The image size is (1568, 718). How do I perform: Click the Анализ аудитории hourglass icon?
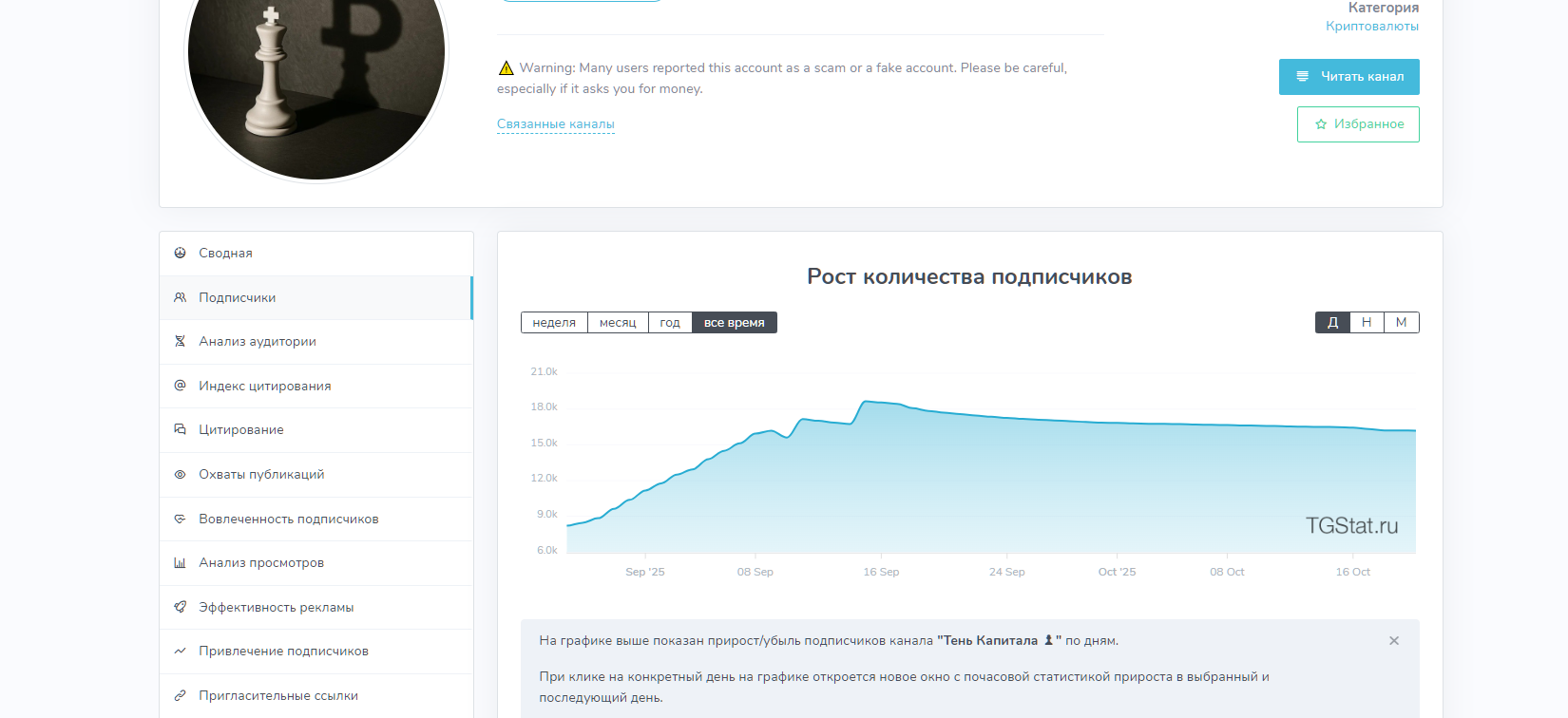[x=180, y=341]
